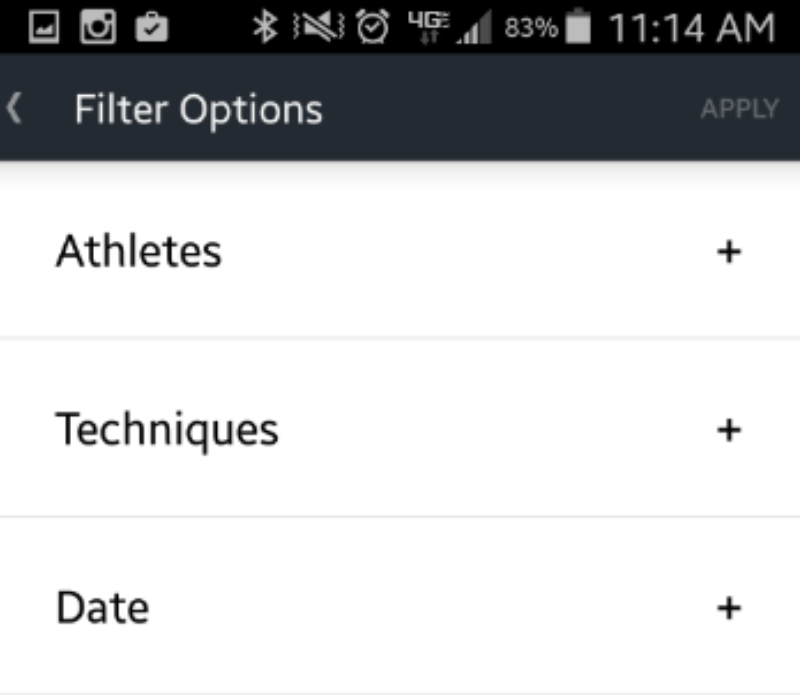Select the Filter Options title

click(x=199, y=110)
